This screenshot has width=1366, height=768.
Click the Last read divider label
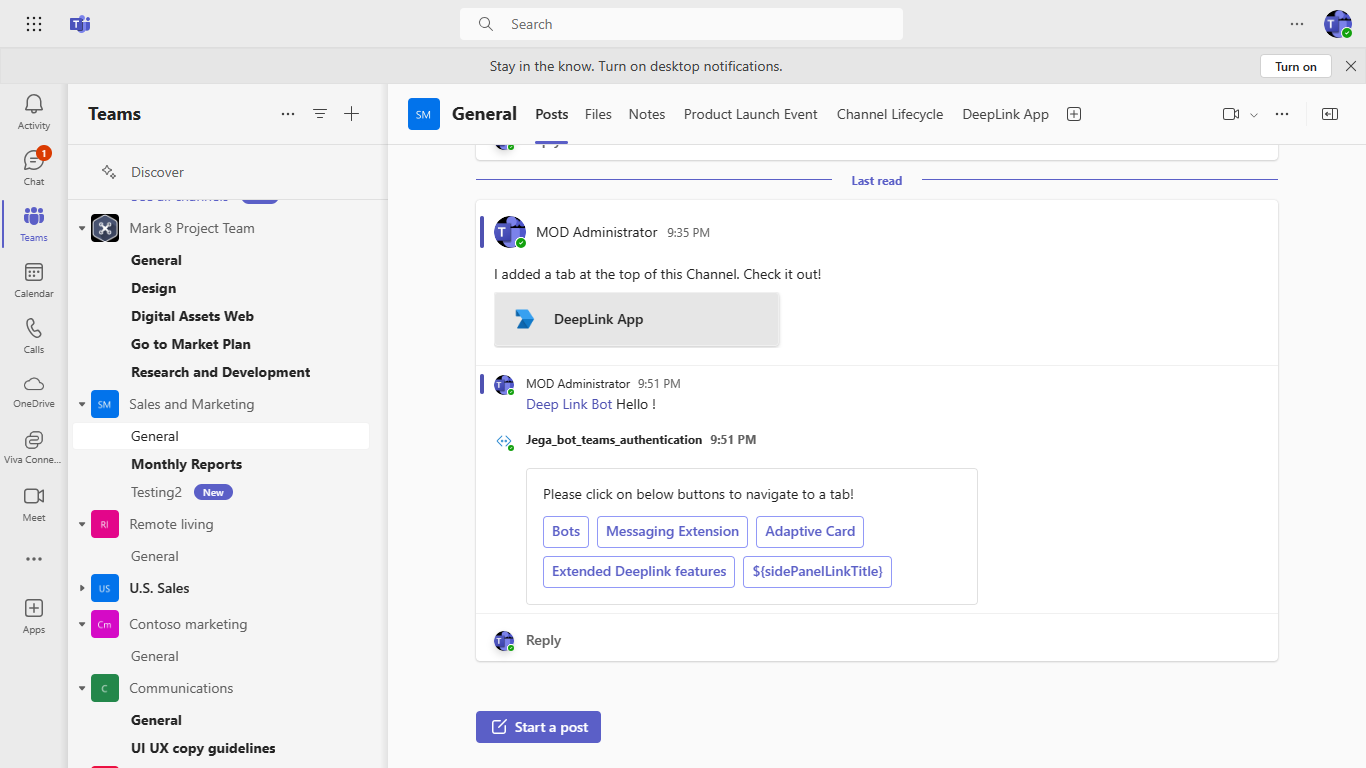877,181
